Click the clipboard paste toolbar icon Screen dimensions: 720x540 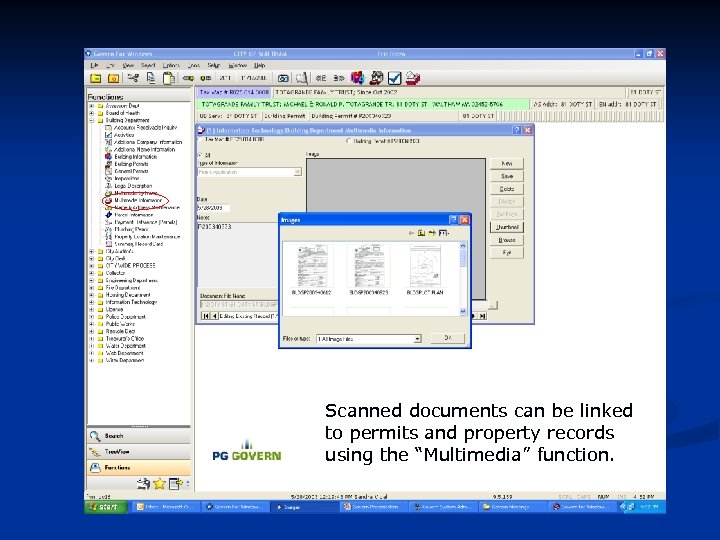[169, 79]
